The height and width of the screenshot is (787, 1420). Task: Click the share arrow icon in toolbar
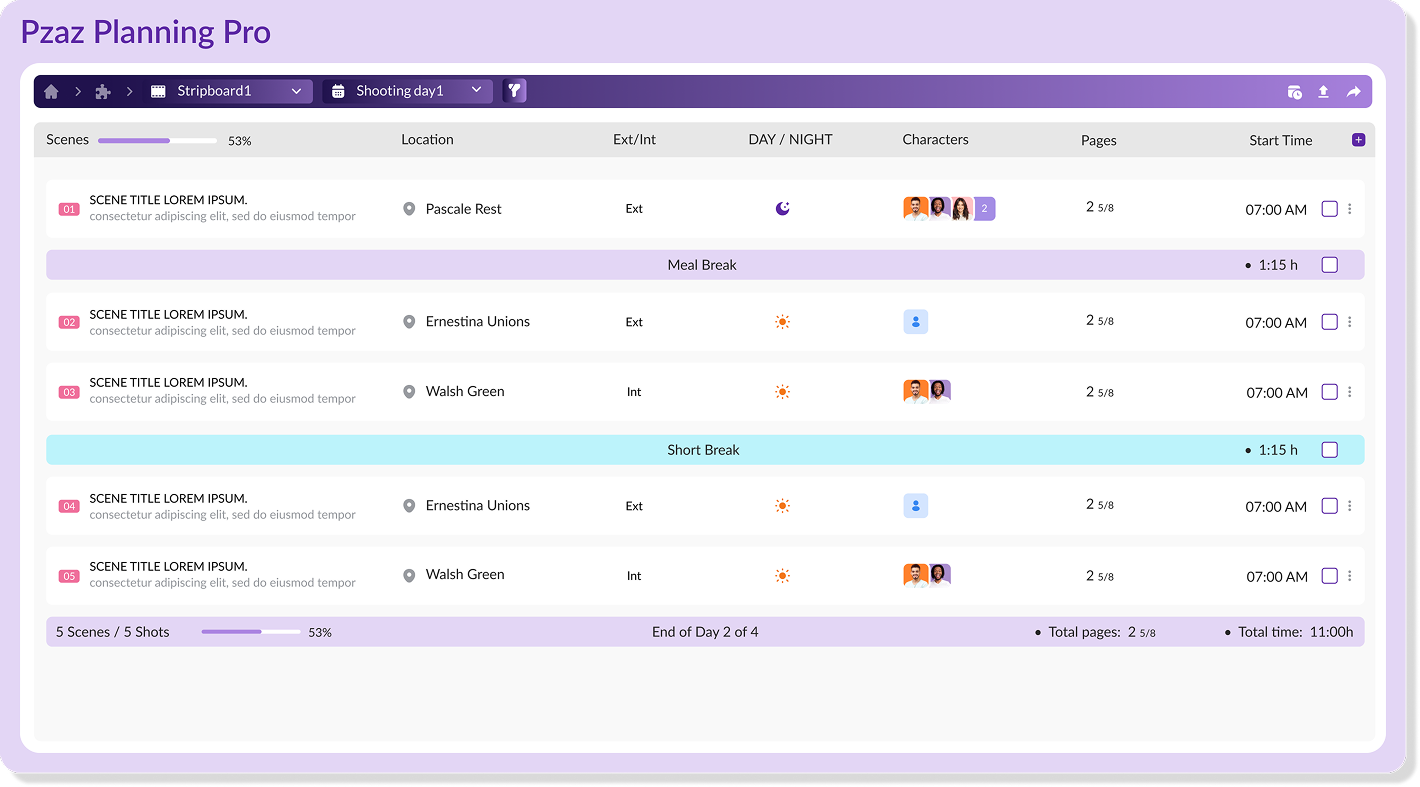click(x=1354, y=91)
